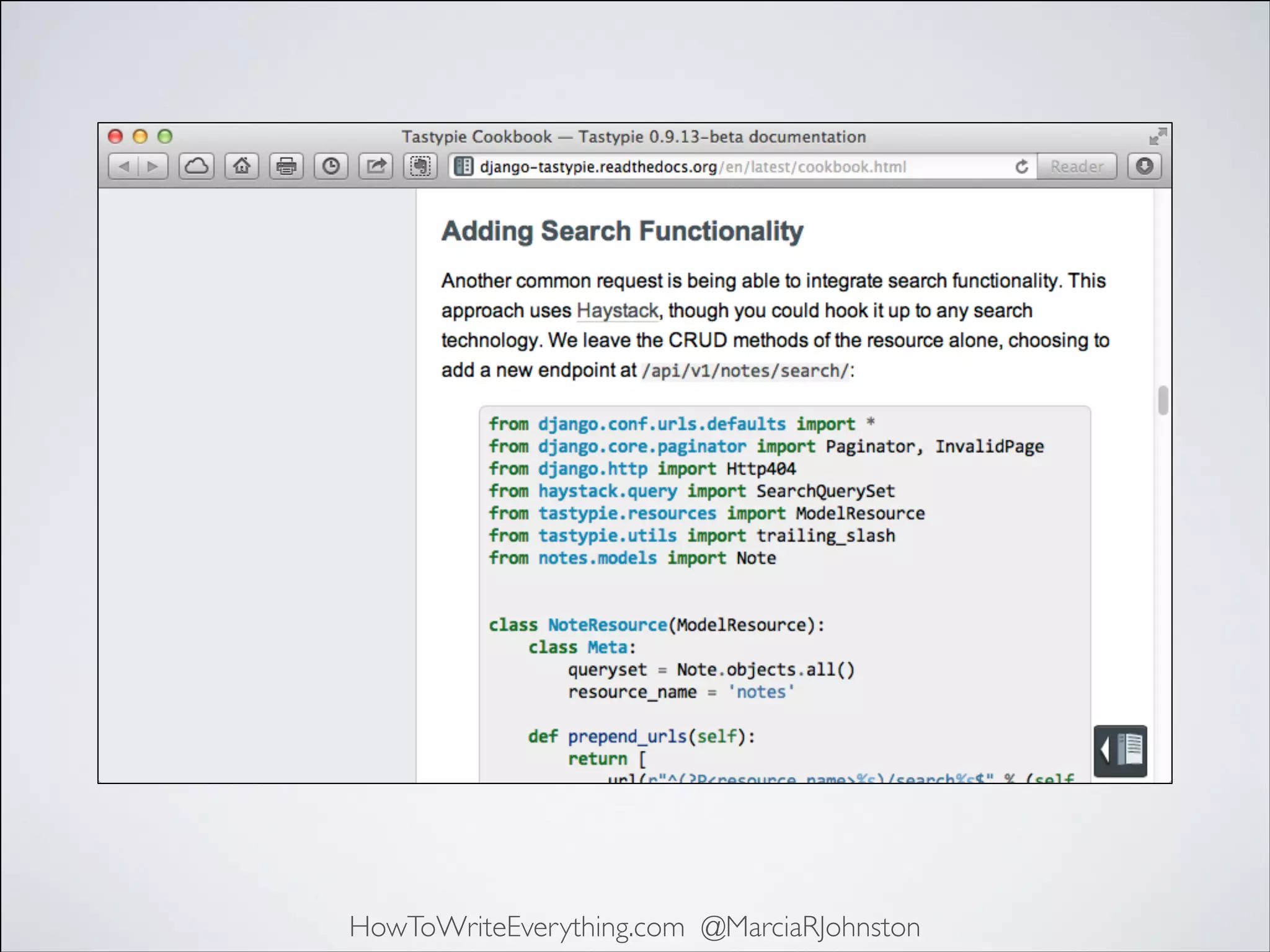Open History with the clock icon
The height and width of the screenshot is (952, 1270).
pyautogui.click(x=331, y=167)
